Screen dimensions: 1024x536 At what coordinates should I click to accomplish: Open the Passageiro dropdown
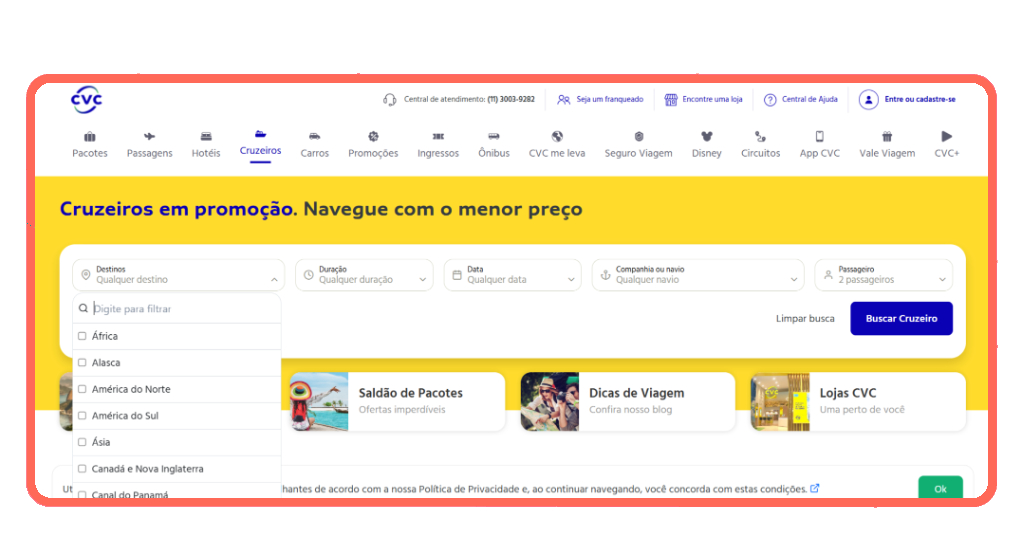click(x=884, y=275)
